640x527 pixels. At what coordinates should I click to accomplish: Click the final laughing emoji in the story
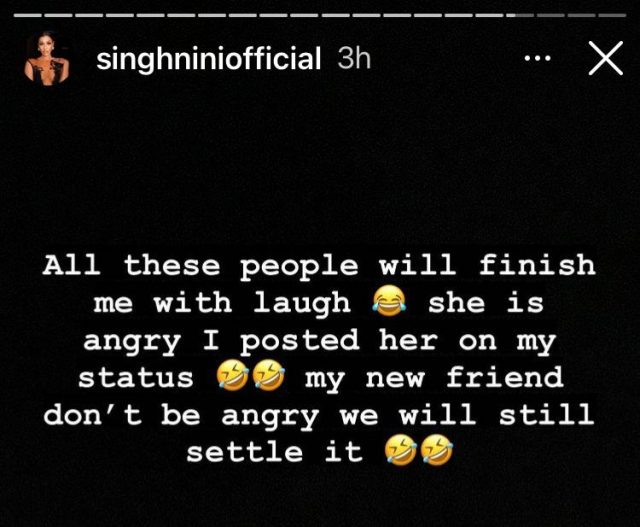pos(435,452)
